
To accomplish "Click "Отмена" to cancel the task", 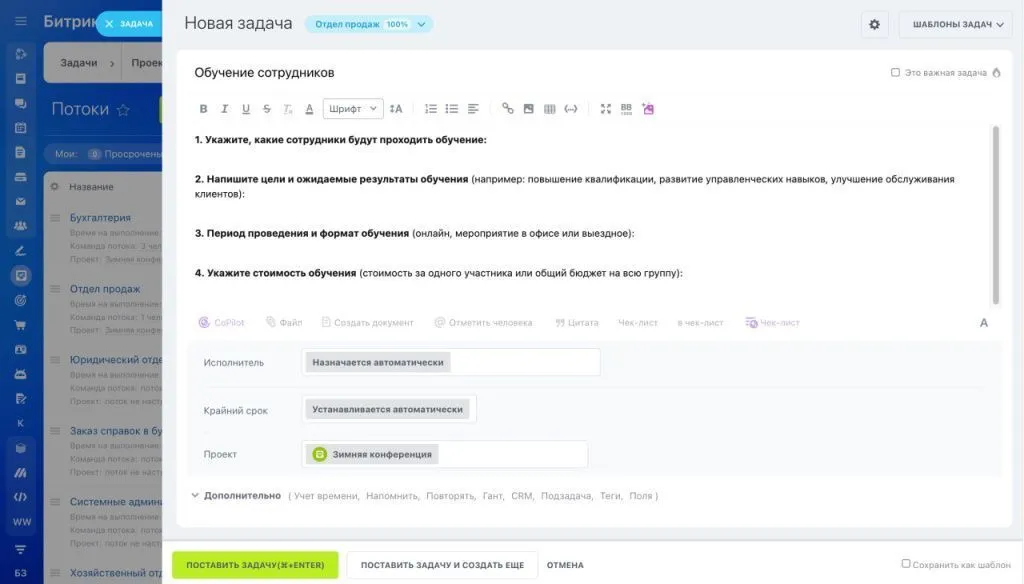I will (x=565, y=565).
